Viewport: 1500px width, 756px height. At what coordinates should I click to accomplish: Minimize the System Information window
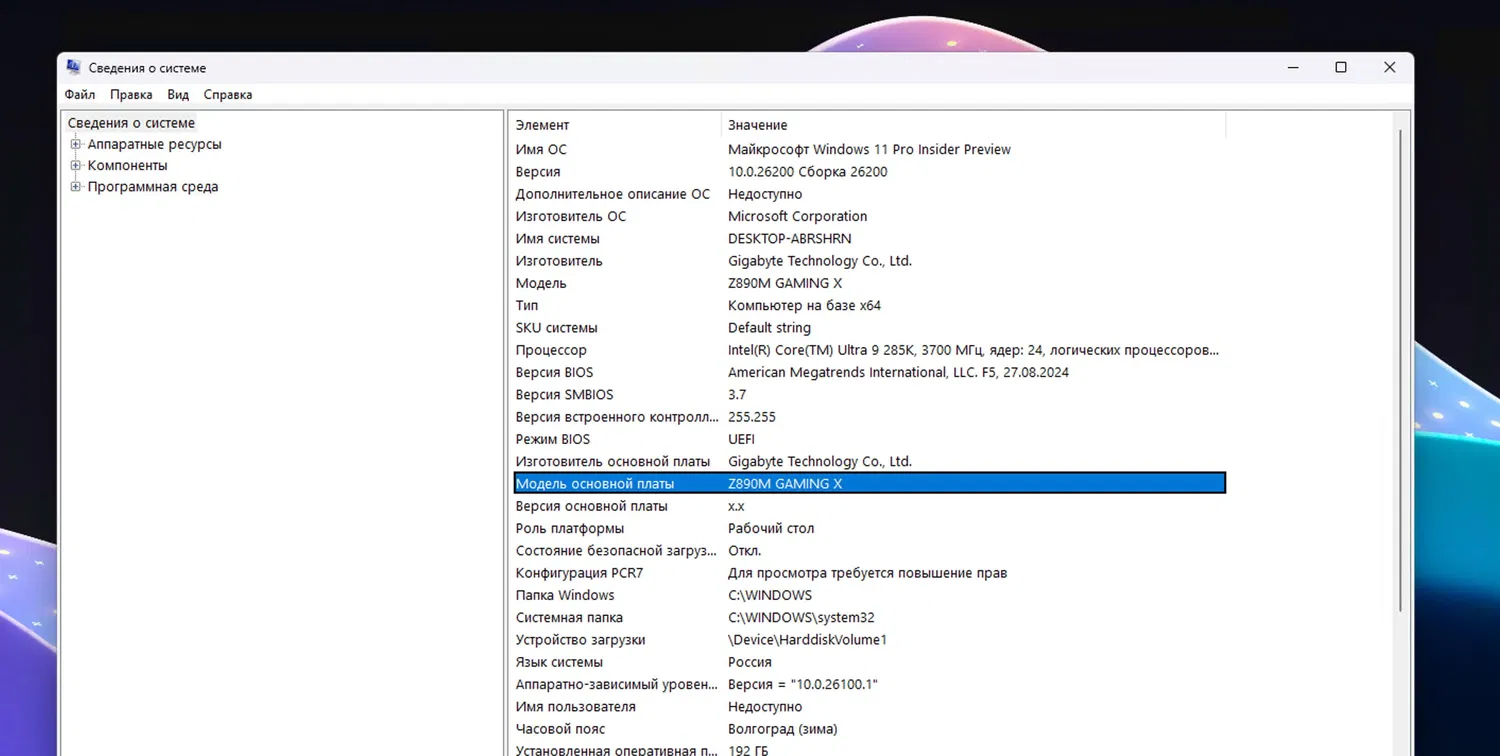pyautogui.click(x=1294, y=68)
